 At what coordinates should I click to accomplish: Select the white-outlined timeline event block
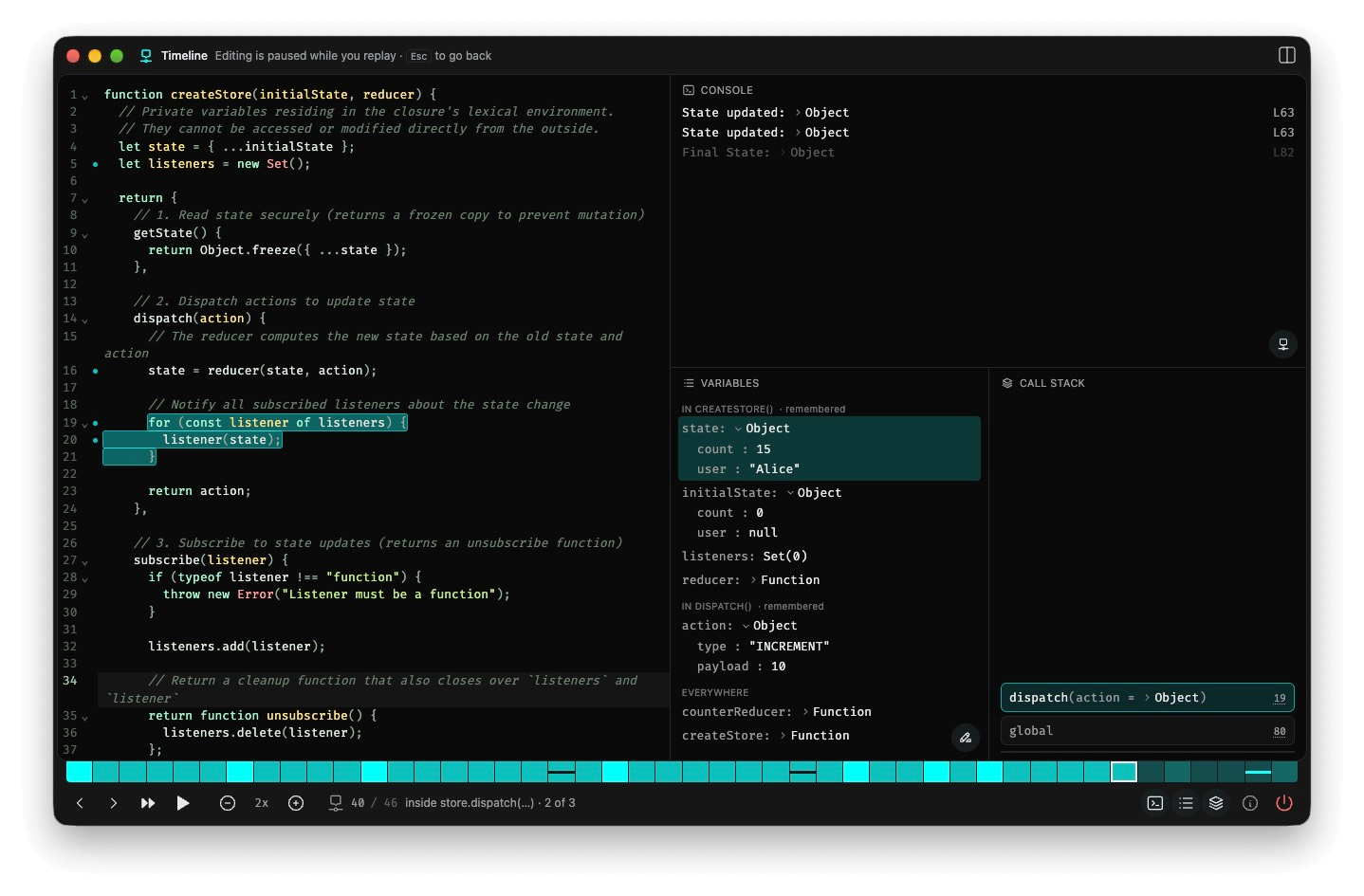1124,772
